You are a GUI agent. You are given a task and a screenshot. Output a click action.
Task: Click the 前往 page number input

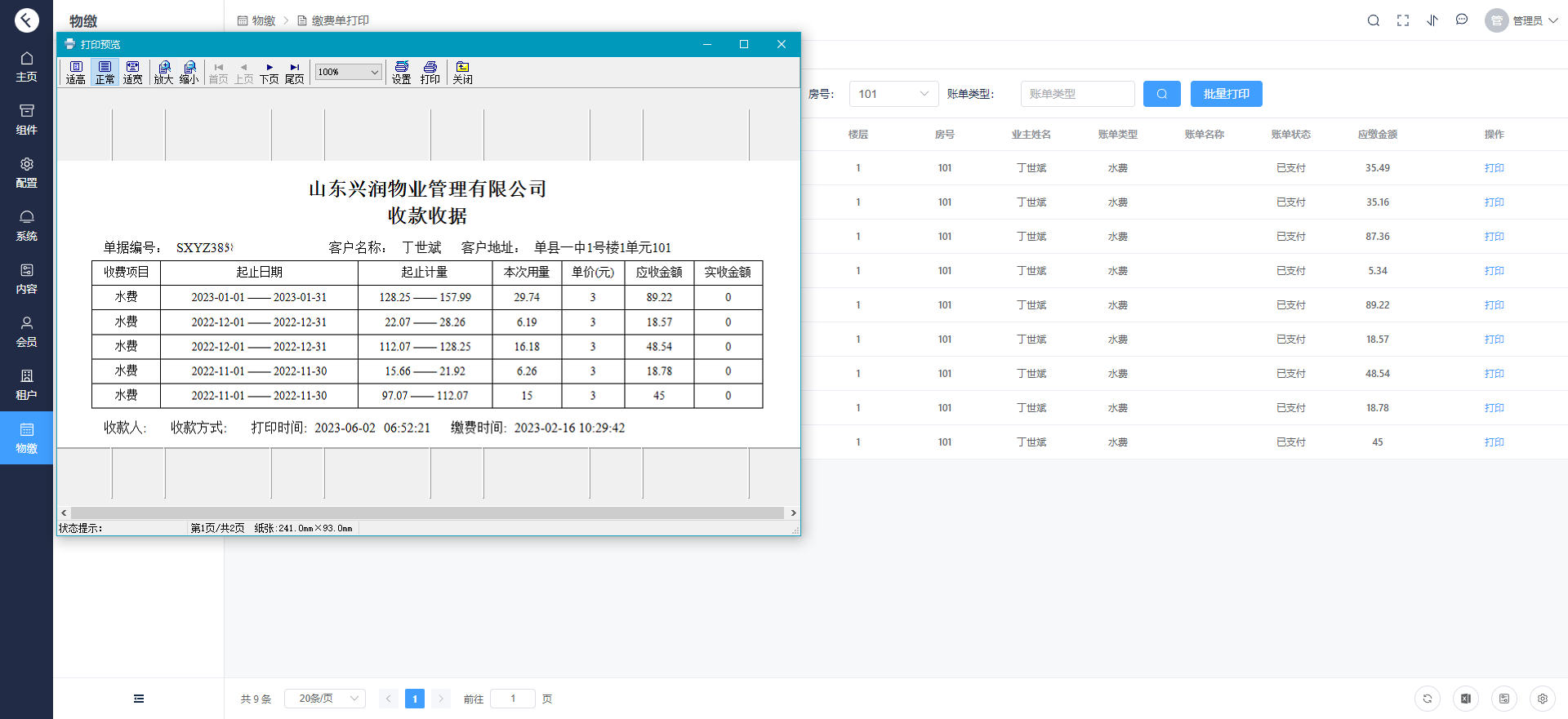513,699
